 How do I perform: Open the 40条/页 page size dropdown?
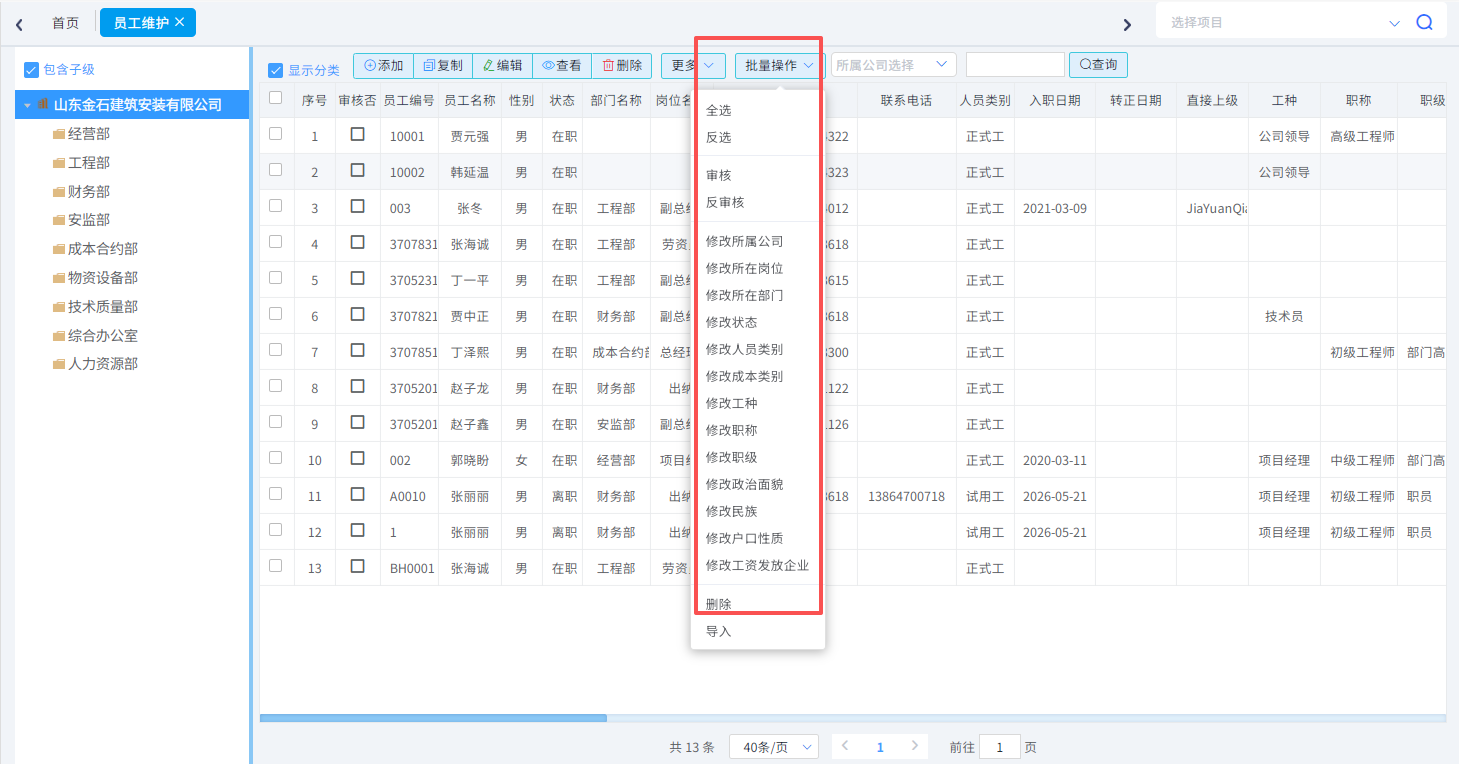(x=774, y=747)
